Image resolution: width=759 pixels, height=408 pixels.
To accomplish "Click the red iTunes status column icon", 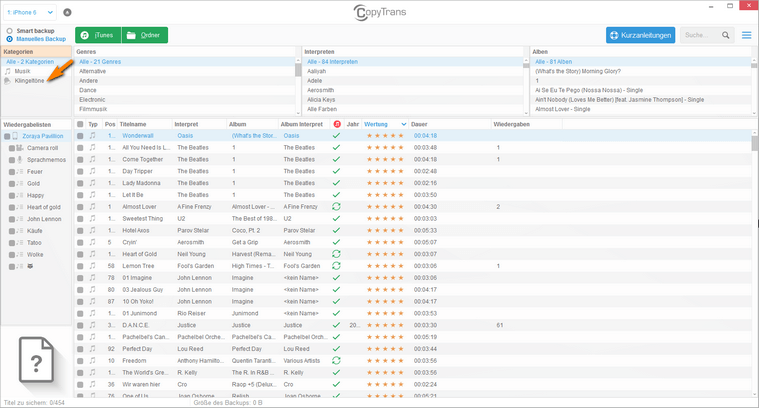I will pyautogui.click(x=337, y=124).
